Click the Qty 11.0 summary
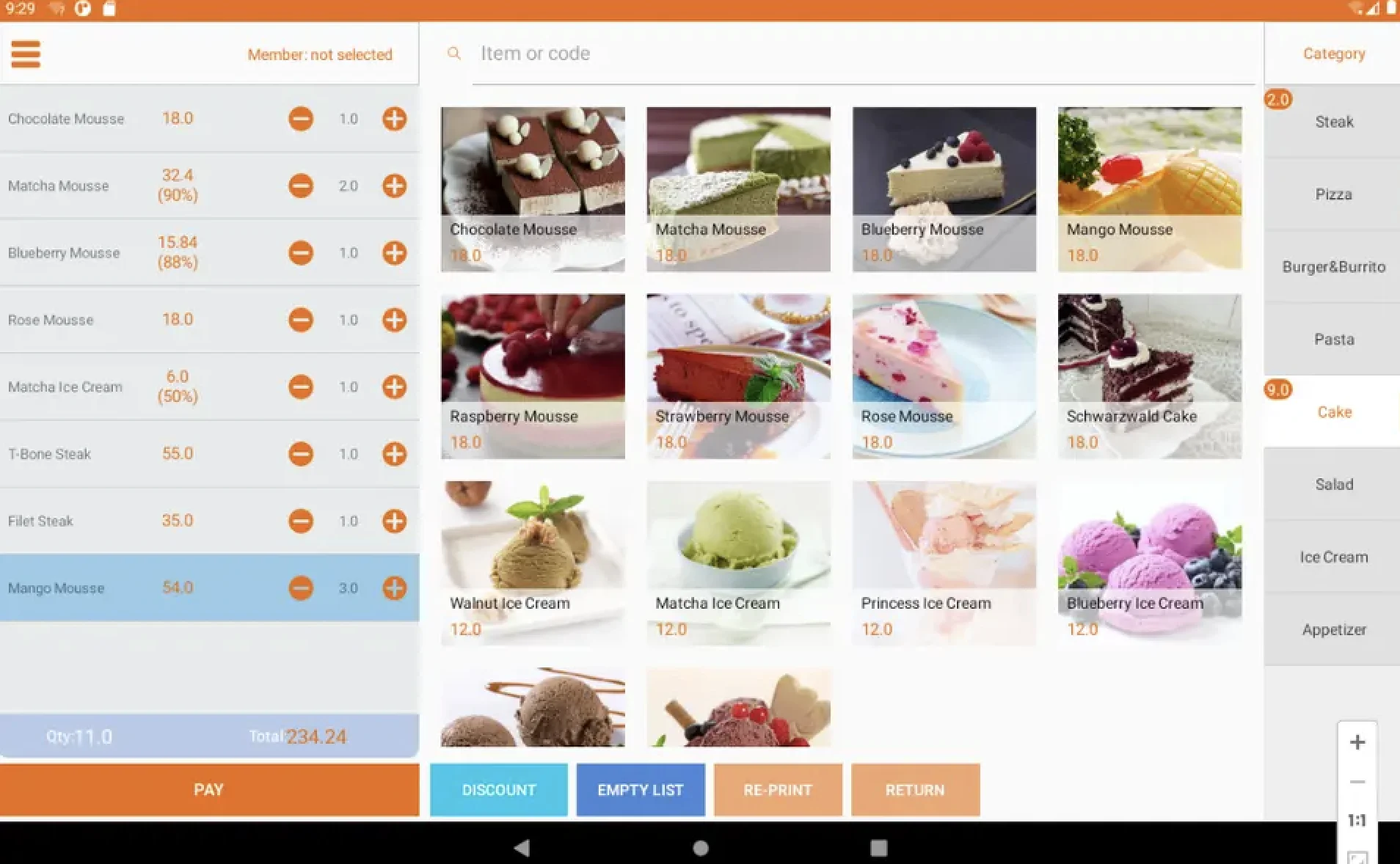The height and width of the screenshot is (864, 1400). (79, 736)
